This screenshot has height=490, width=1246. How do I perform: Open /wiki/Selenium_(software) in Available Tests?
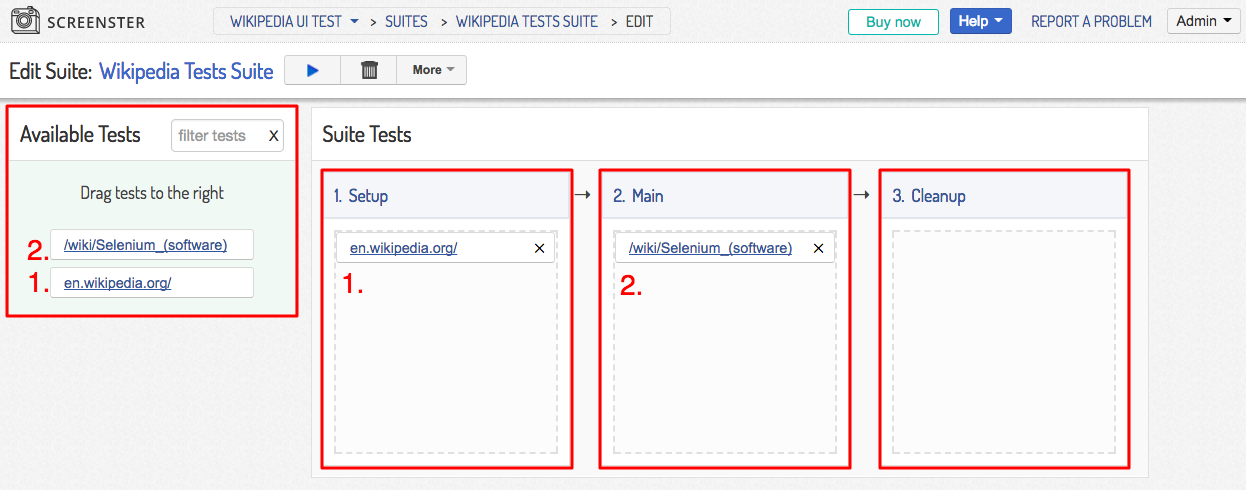click(145, 245)
